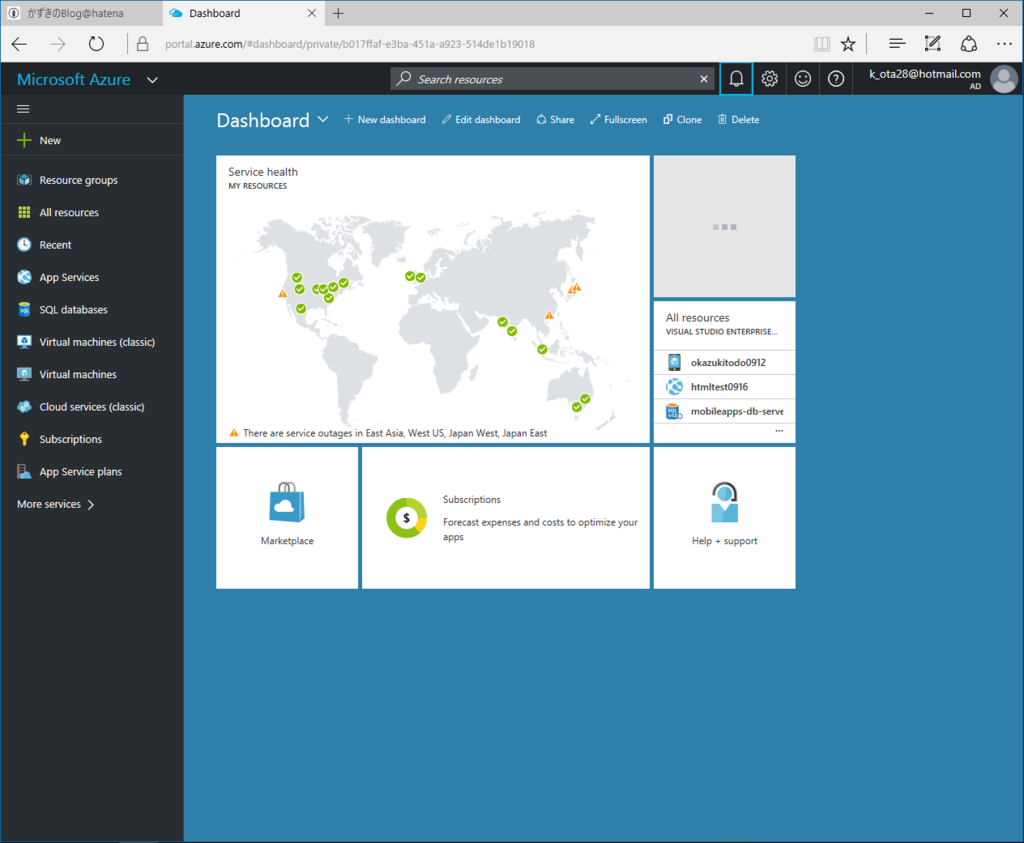Open the notifications bell icon
The width and height of the screenshot is (1024, 843).
click(736, 79)
